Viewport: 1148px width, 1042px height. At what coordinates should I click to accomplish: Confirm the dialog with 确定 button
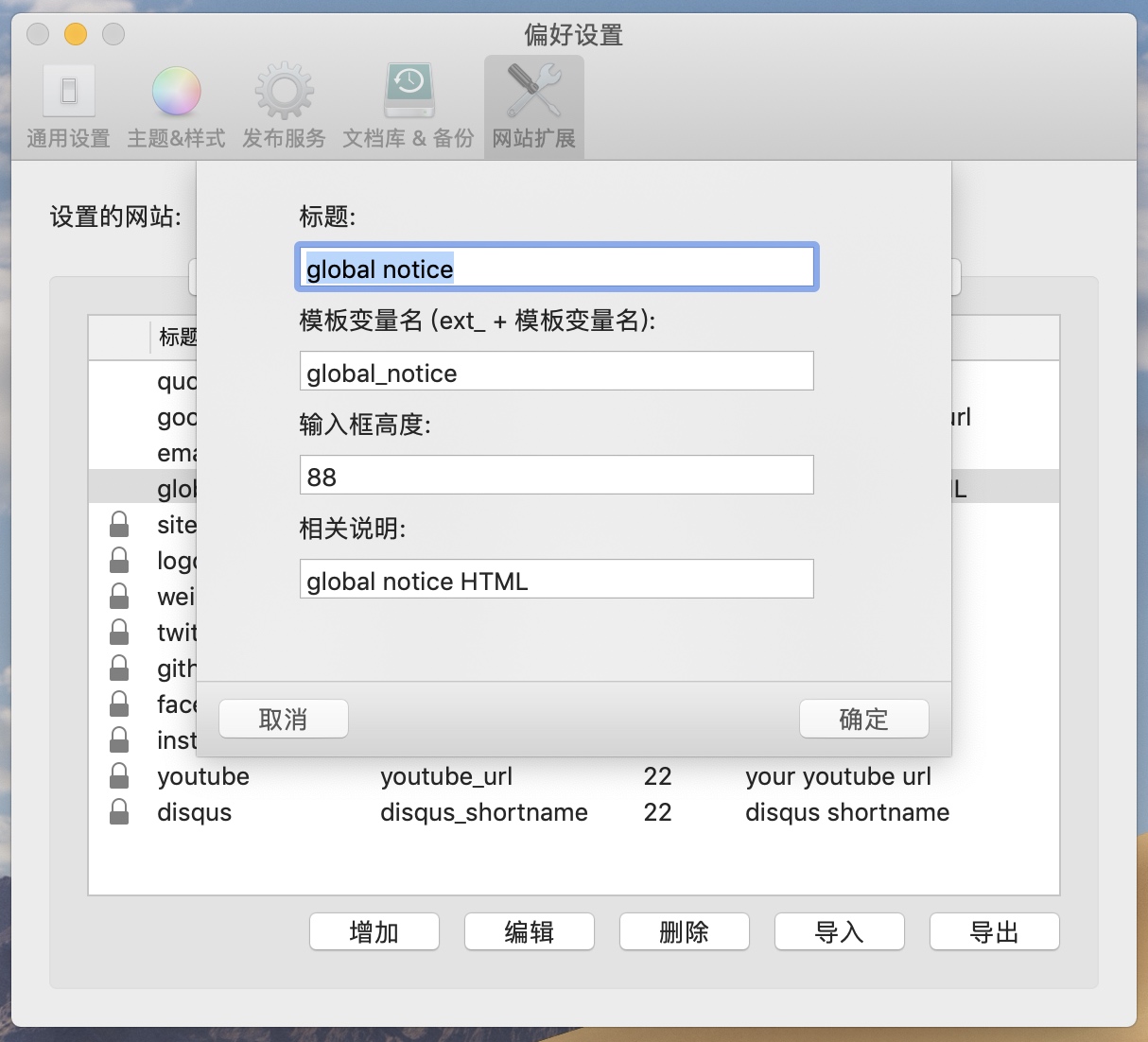(x=863, y=720)
